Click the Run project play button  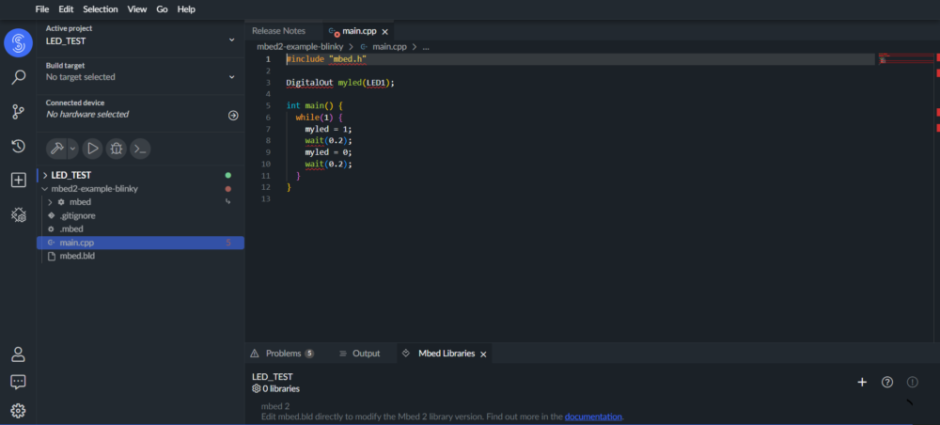(92, 148)
